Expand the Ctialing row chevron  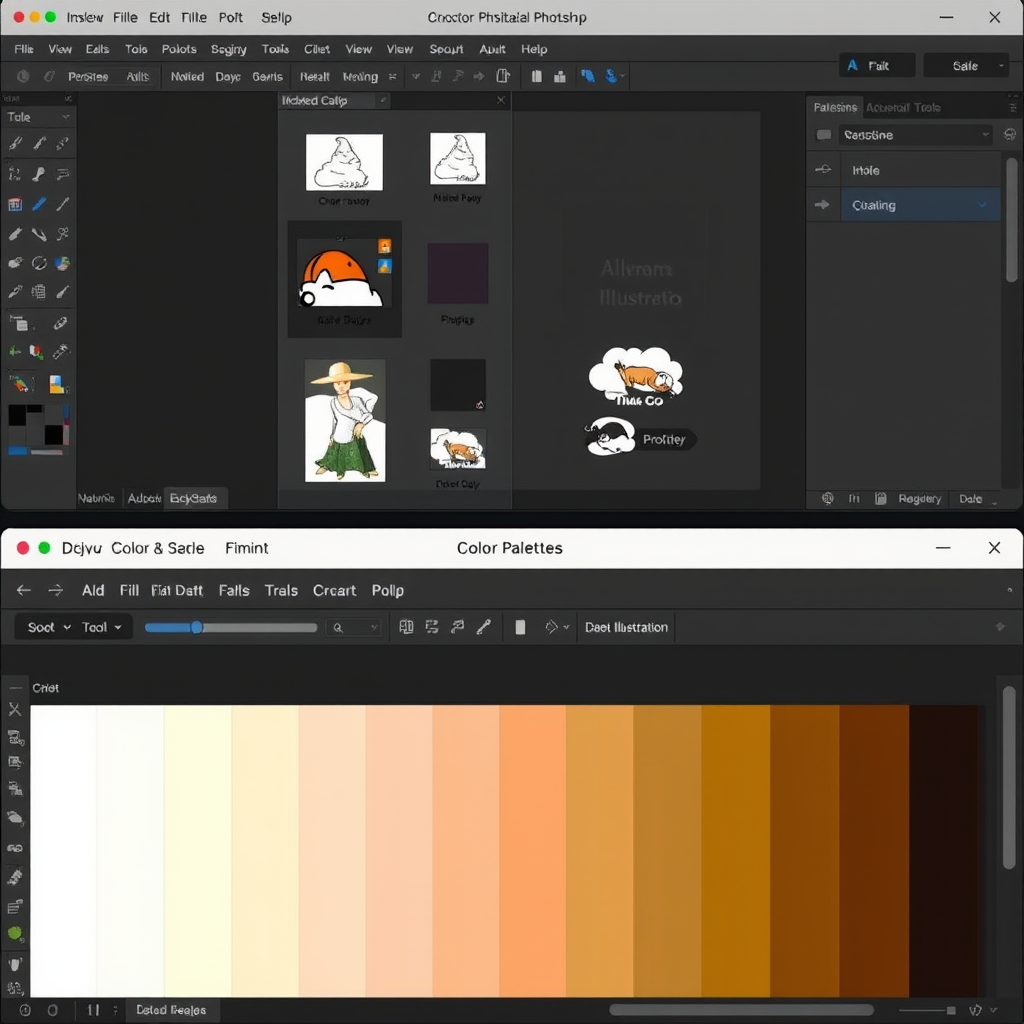pos(982,205)
